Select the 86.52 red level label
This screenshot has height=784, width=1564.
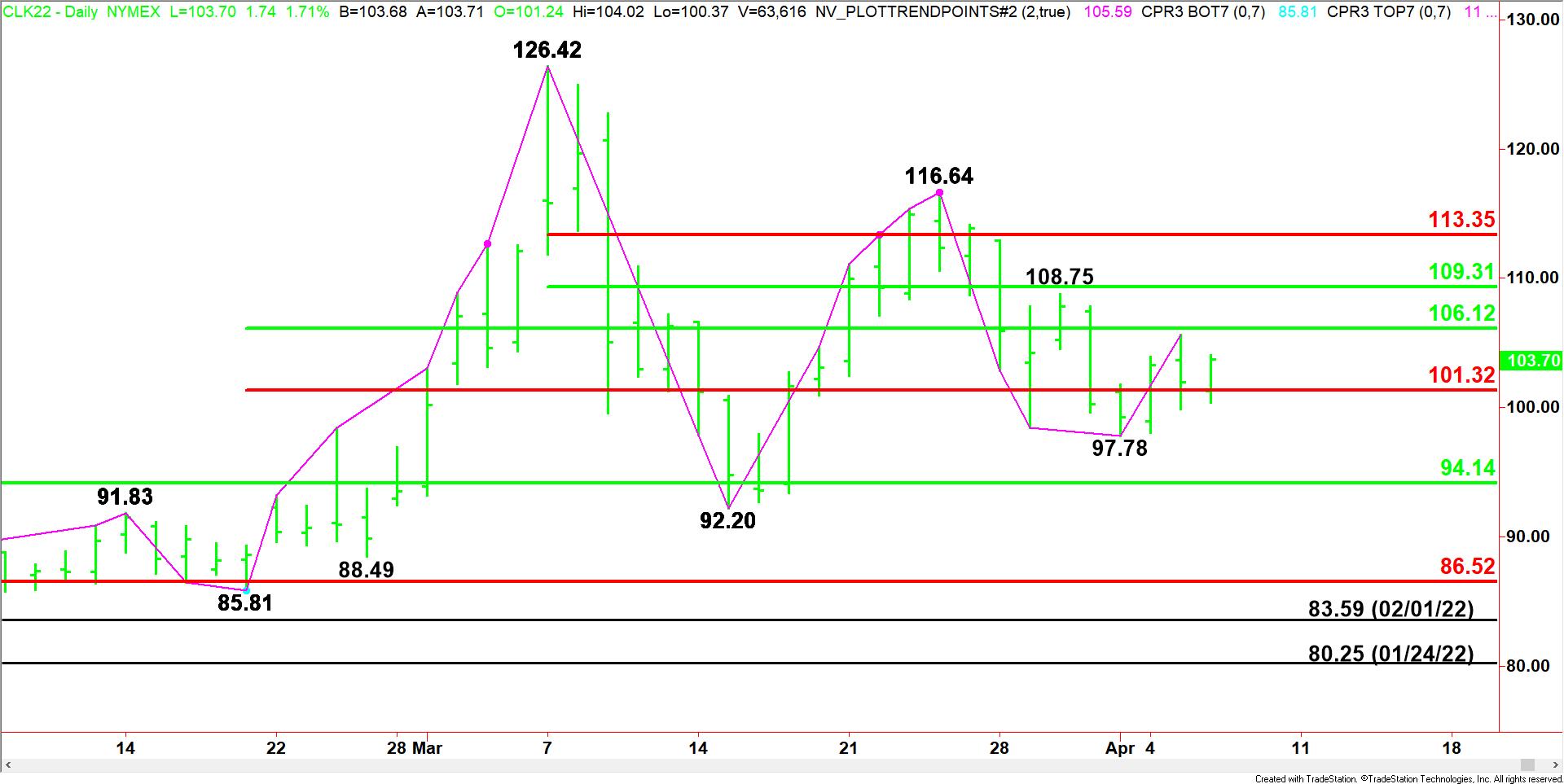click(1468, 567)
